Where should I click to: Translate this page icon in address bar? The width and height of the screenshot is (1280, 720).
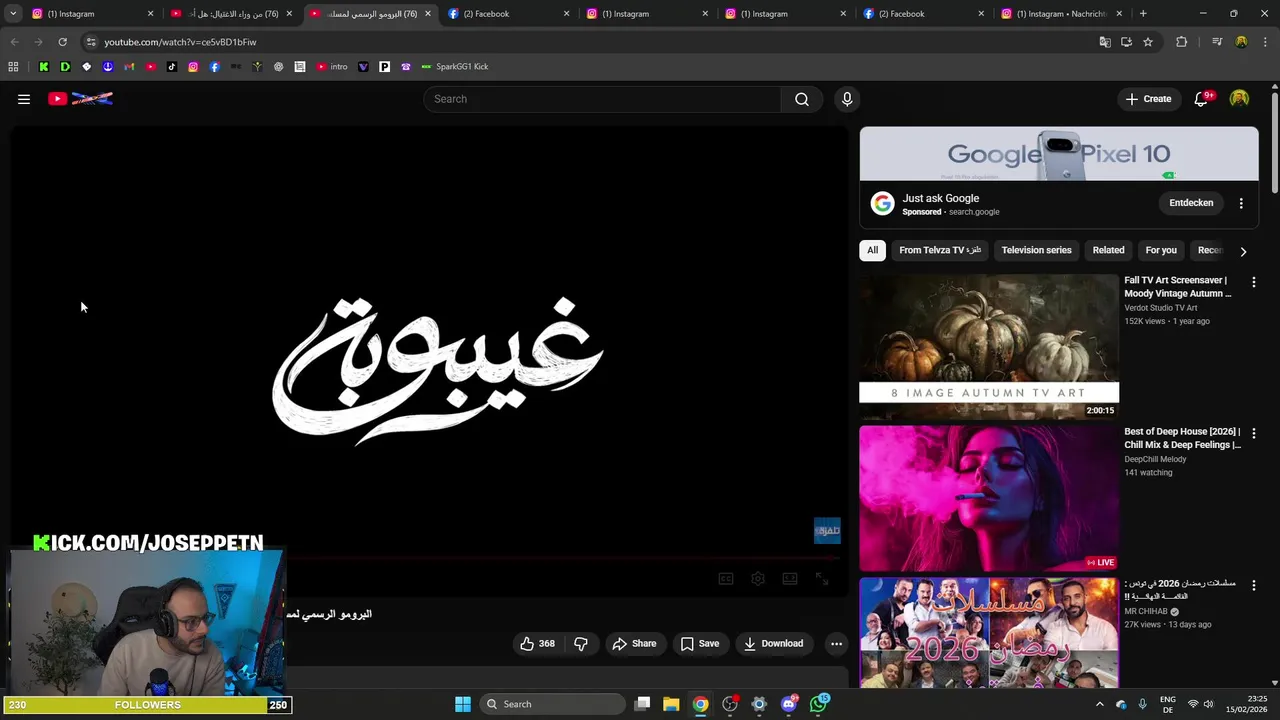(x=1105, y=42)
